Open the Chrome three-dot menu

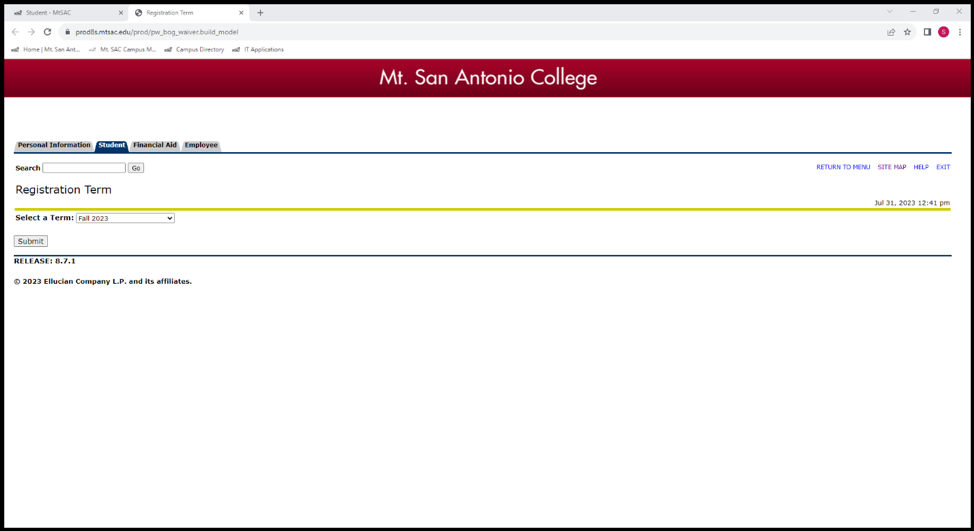pos(960,32)
